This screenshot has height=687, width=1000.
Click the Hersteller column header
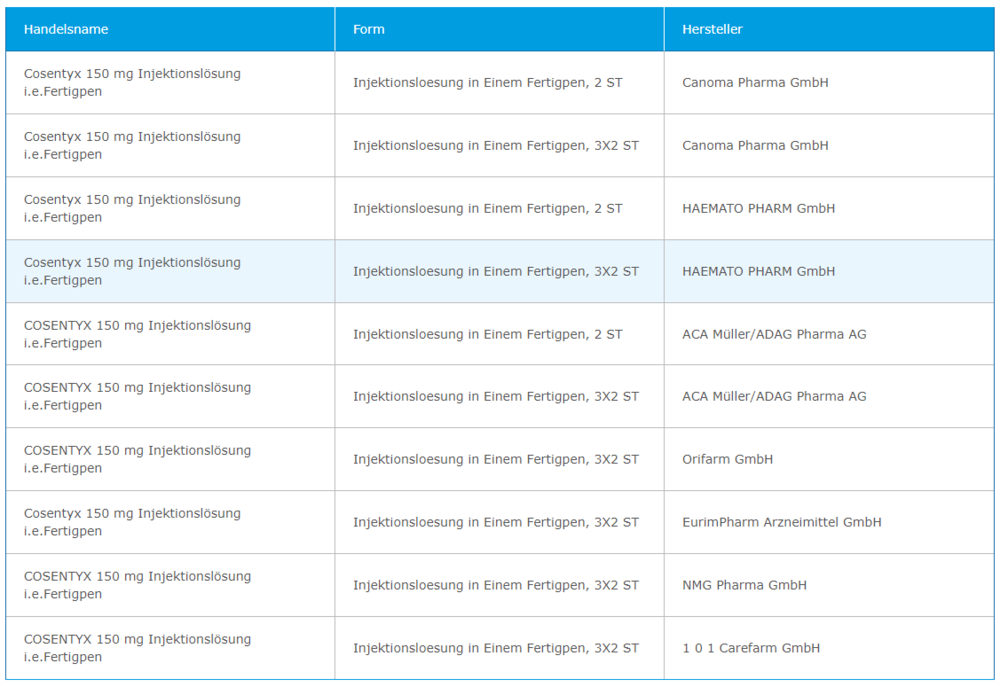[712, 29]
